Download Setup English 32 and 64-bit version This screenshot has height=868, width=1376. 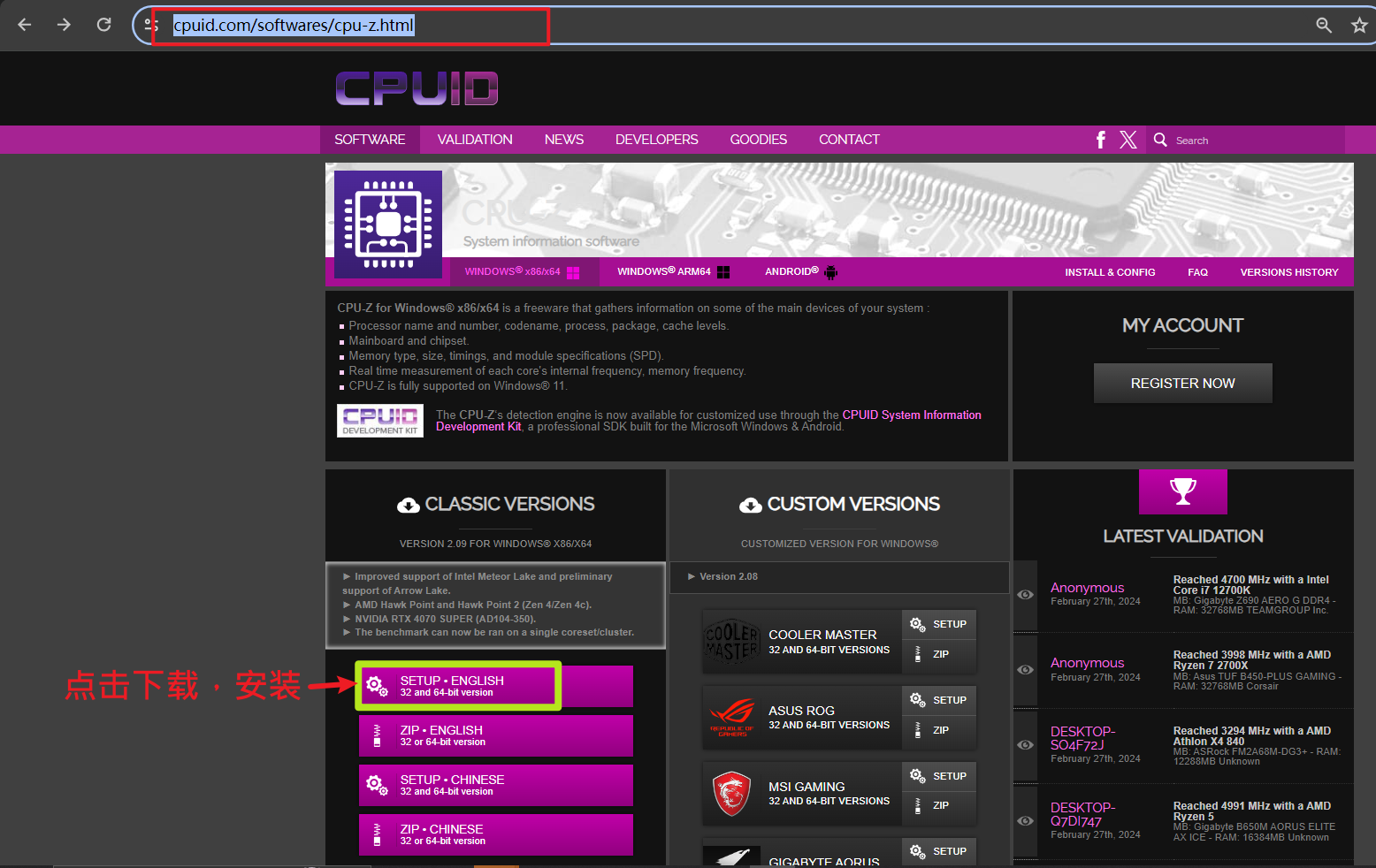point(495,686)
